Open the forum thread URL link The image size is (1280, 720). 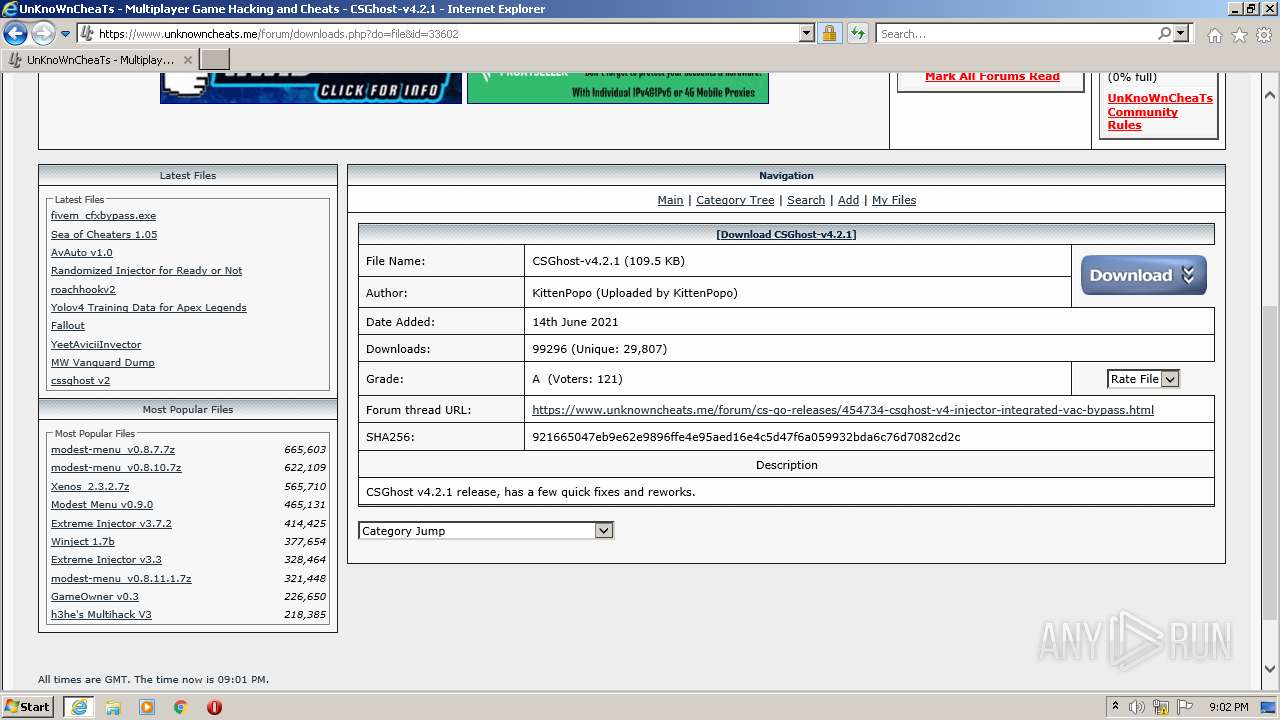(x=843, y=410)
